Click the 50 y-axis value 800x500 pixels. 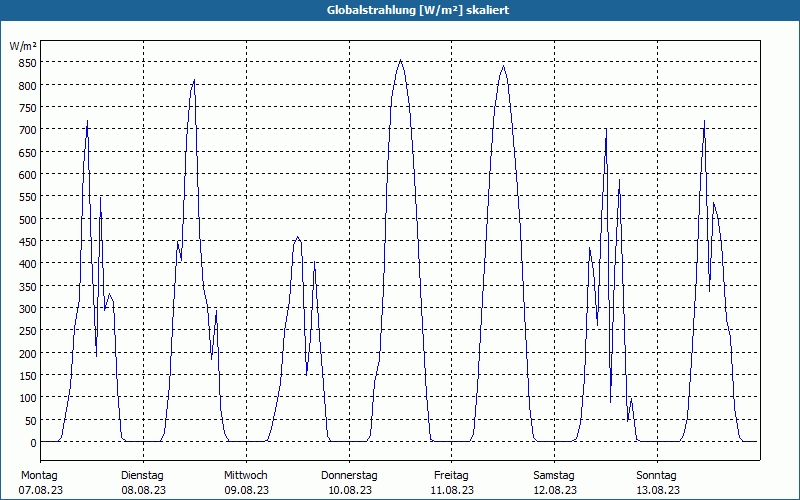[30, 420]
